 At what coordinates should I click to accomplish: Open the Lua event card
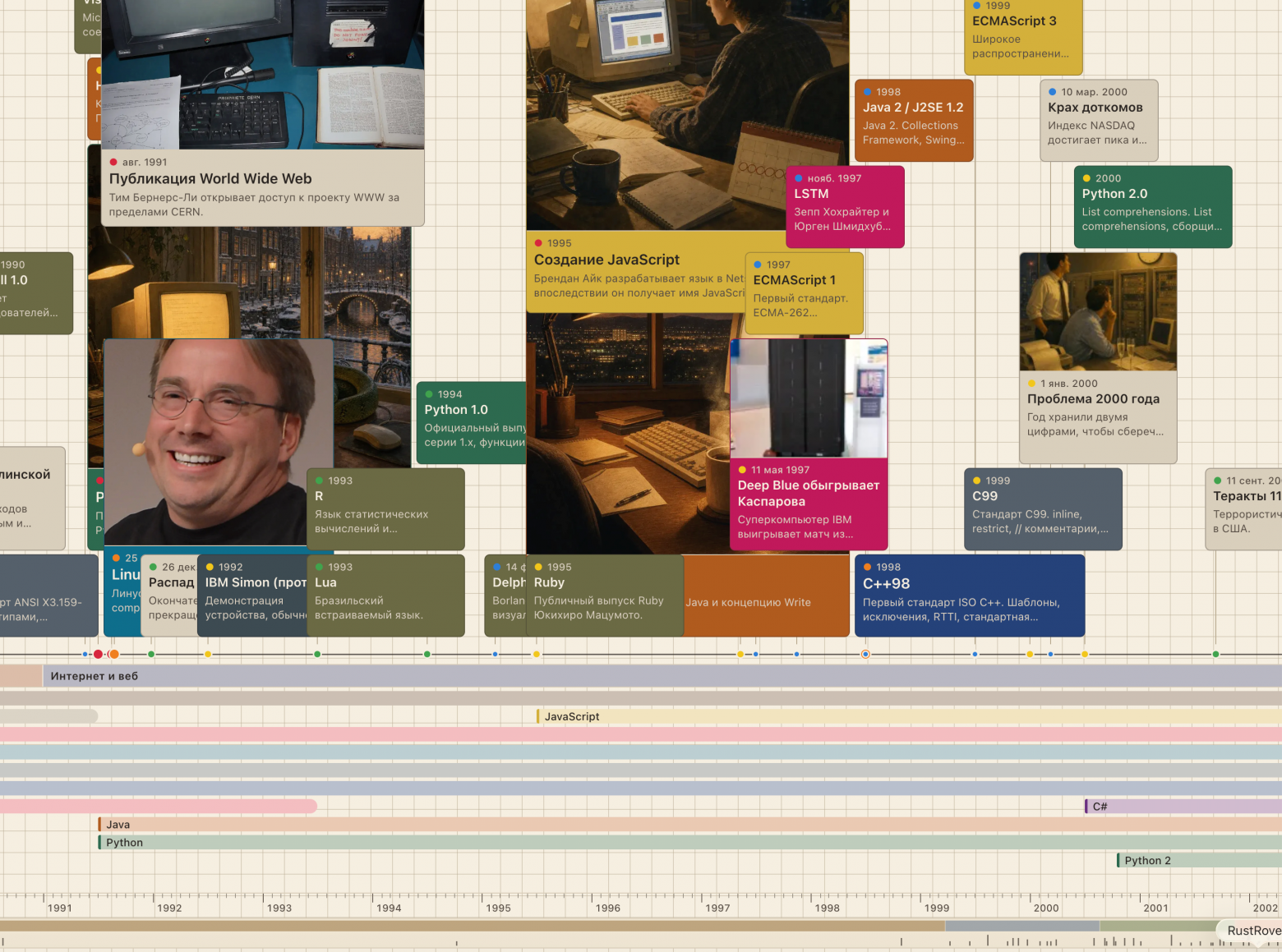coord(385,596)
